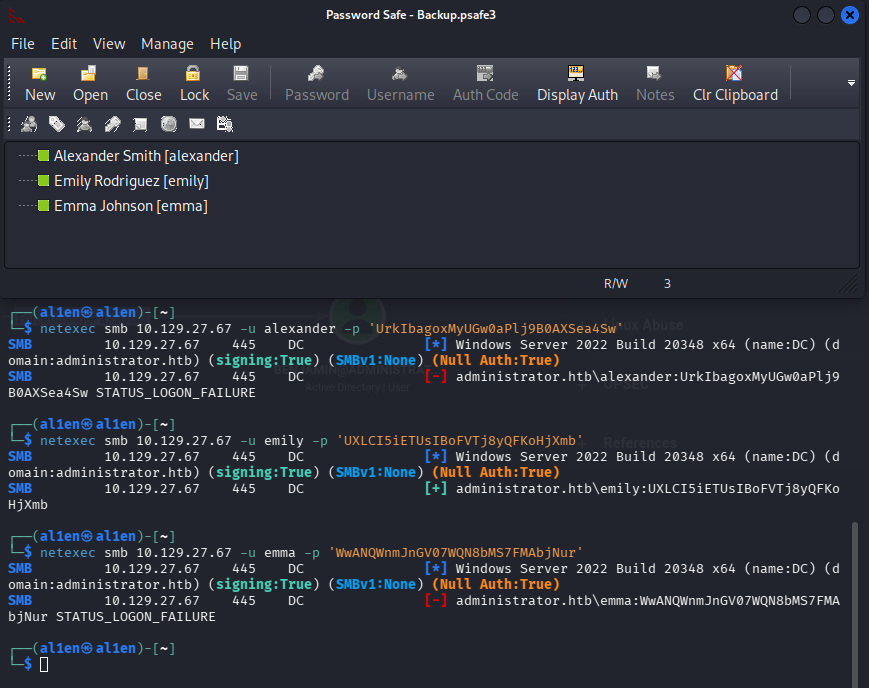Image resolution: width=869 pixels, height=688 pixels.
Task: Click the first title bar circle button
Action: [801, 15]
